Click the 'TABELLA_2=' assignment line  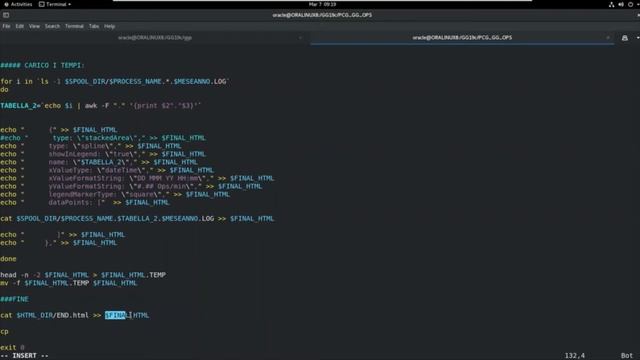pos(100,106)
